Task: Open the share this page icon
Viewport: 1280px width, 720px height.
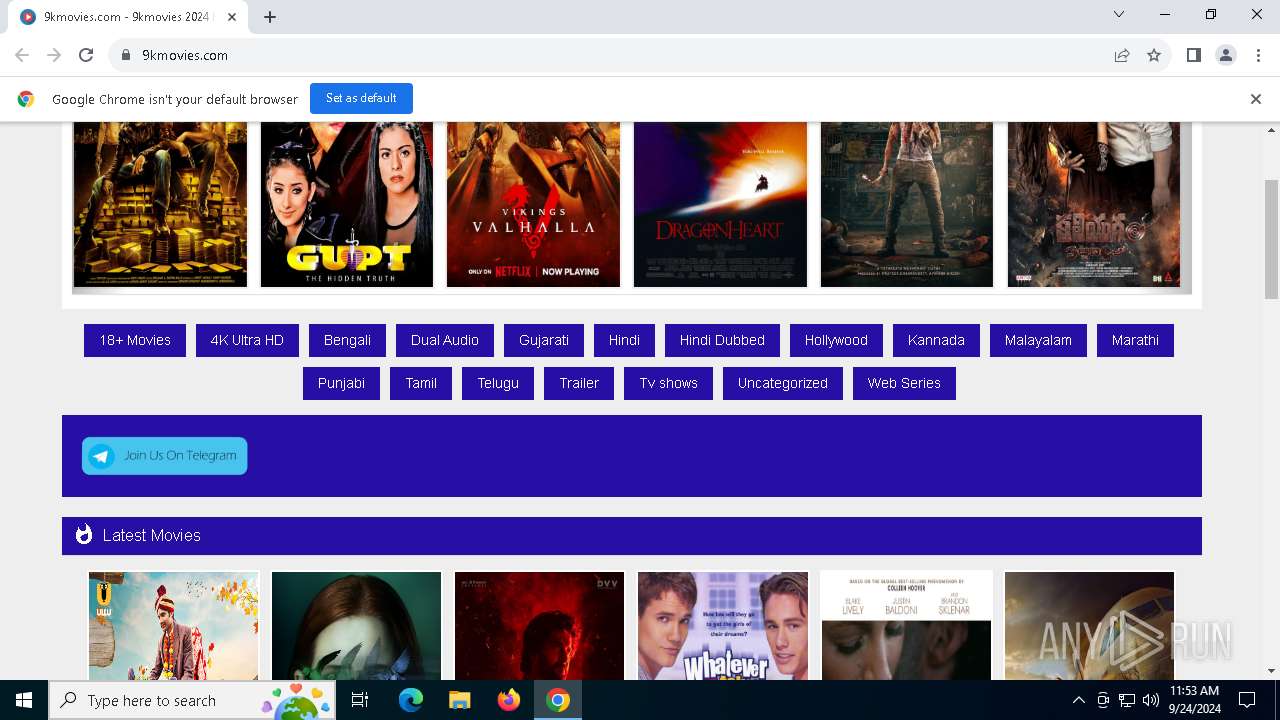Action: coord(1122,55)
